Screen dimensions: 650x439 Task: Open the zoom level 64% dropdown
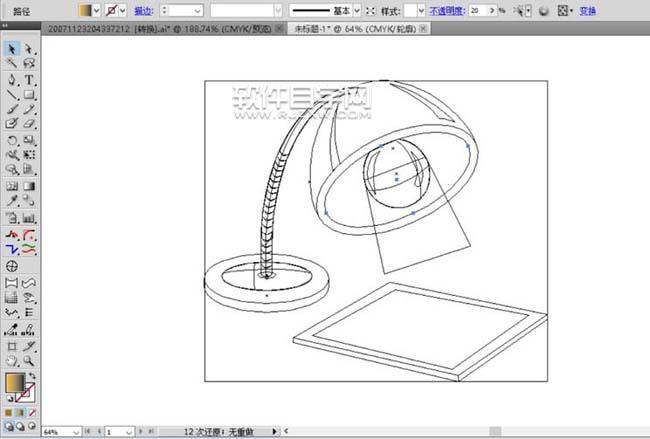pyautogui.click(x=76, y=432)
